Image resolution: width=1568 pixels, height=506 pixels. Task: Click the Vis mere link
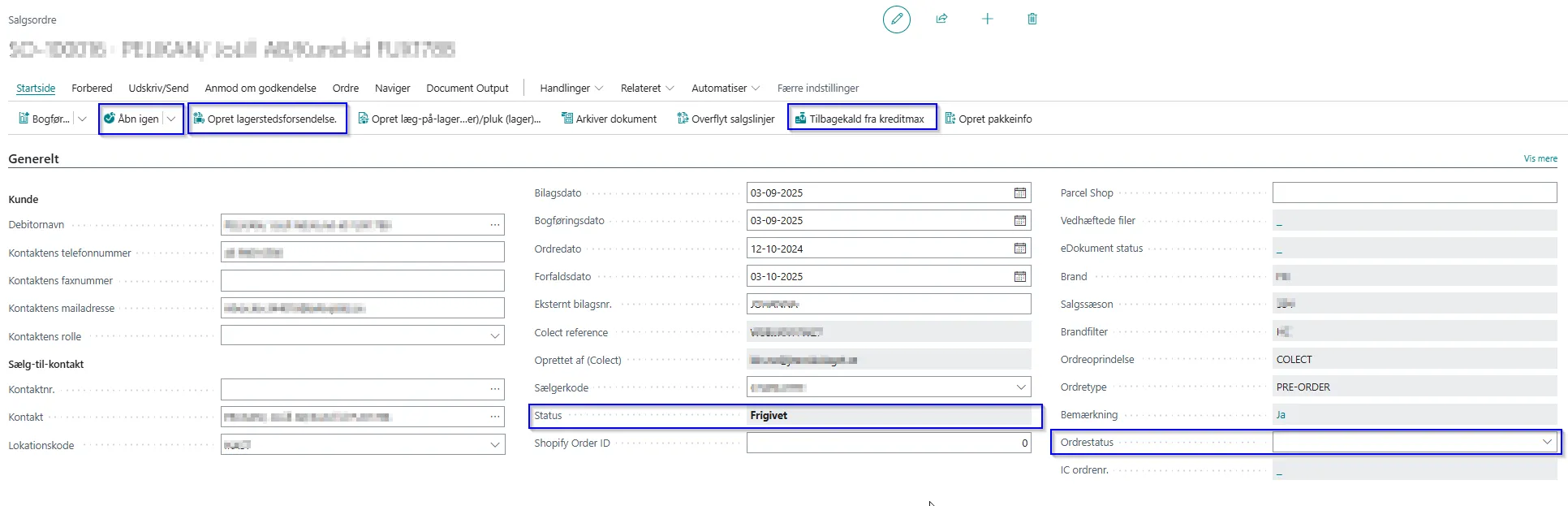point(1540,158)
